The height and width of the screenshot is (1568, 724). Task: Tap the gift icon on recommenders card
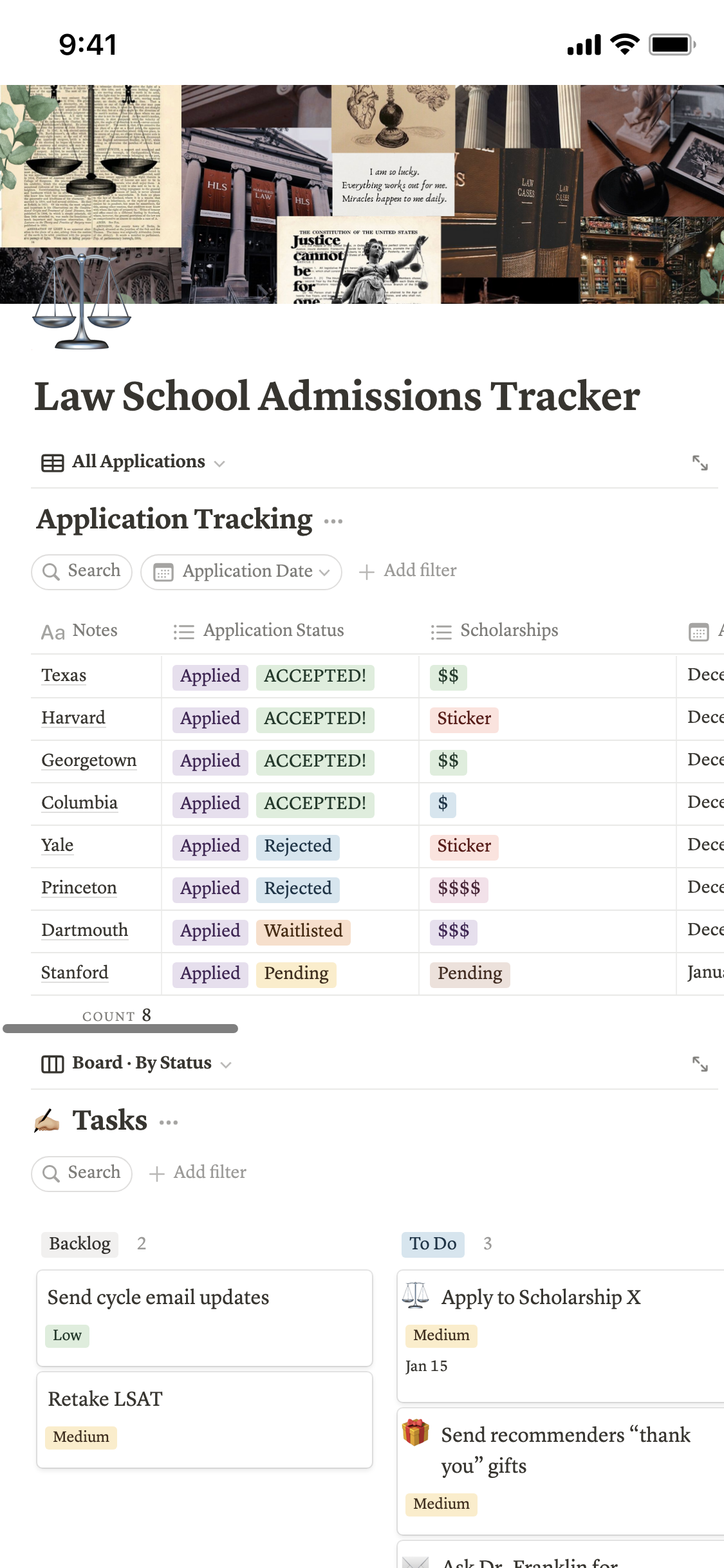(416, 1433)
